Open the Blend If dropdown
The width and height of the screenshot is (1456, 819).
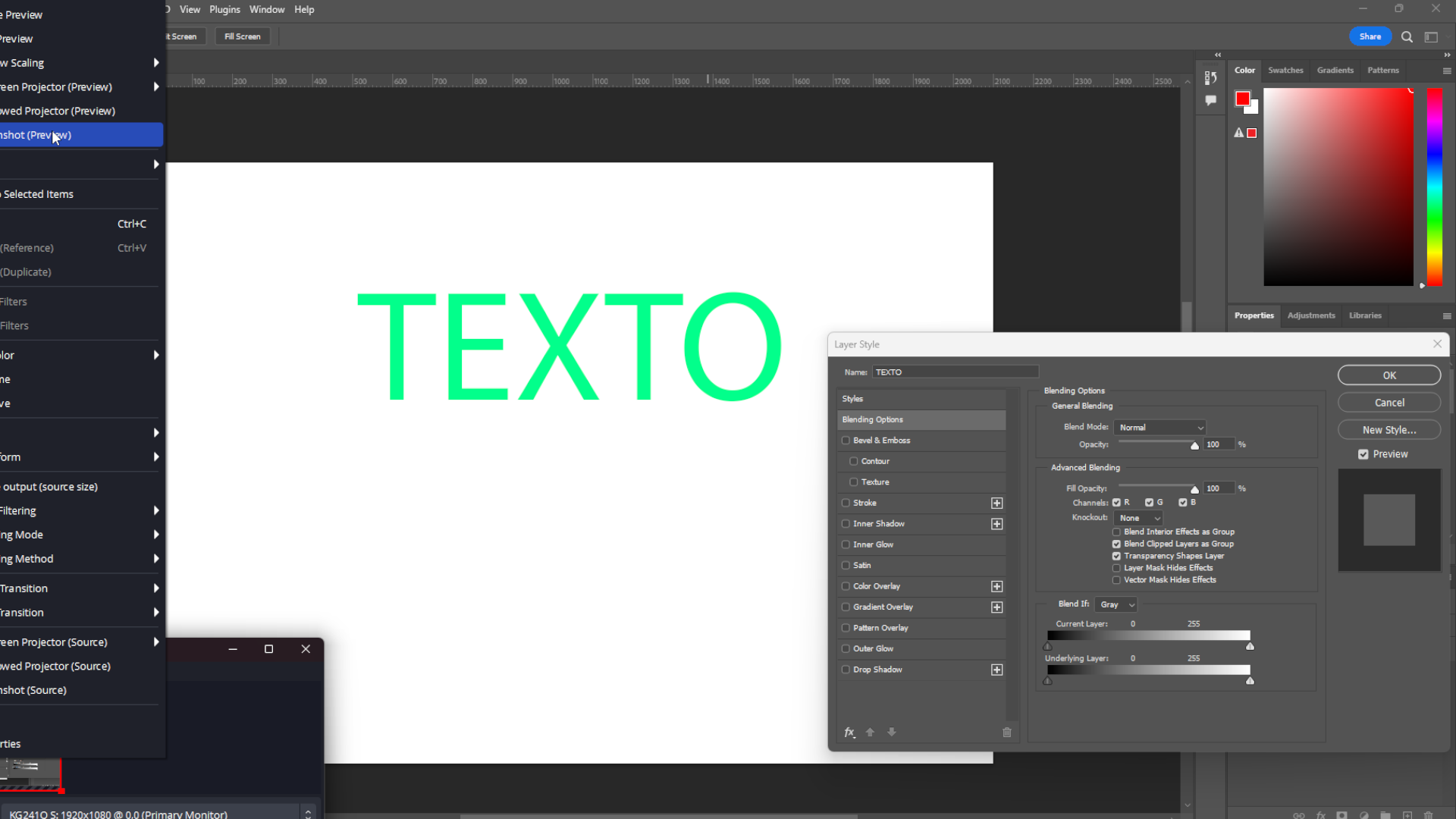tap(1115, 604)
